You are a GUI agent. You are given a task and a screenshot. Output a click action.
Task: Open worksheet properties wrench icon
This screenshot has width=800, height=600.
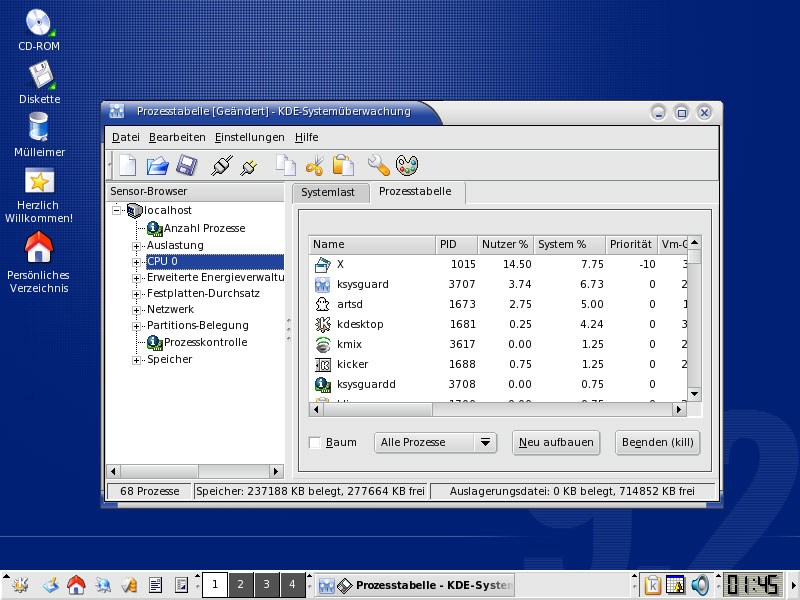click(378, 165)
